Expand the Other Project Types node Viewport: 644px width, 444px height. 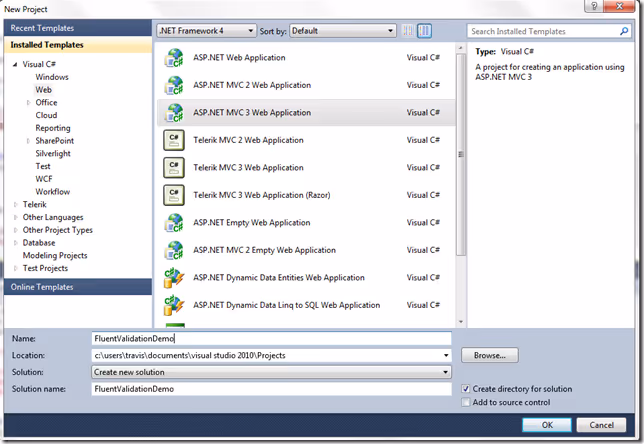point(16,230)
